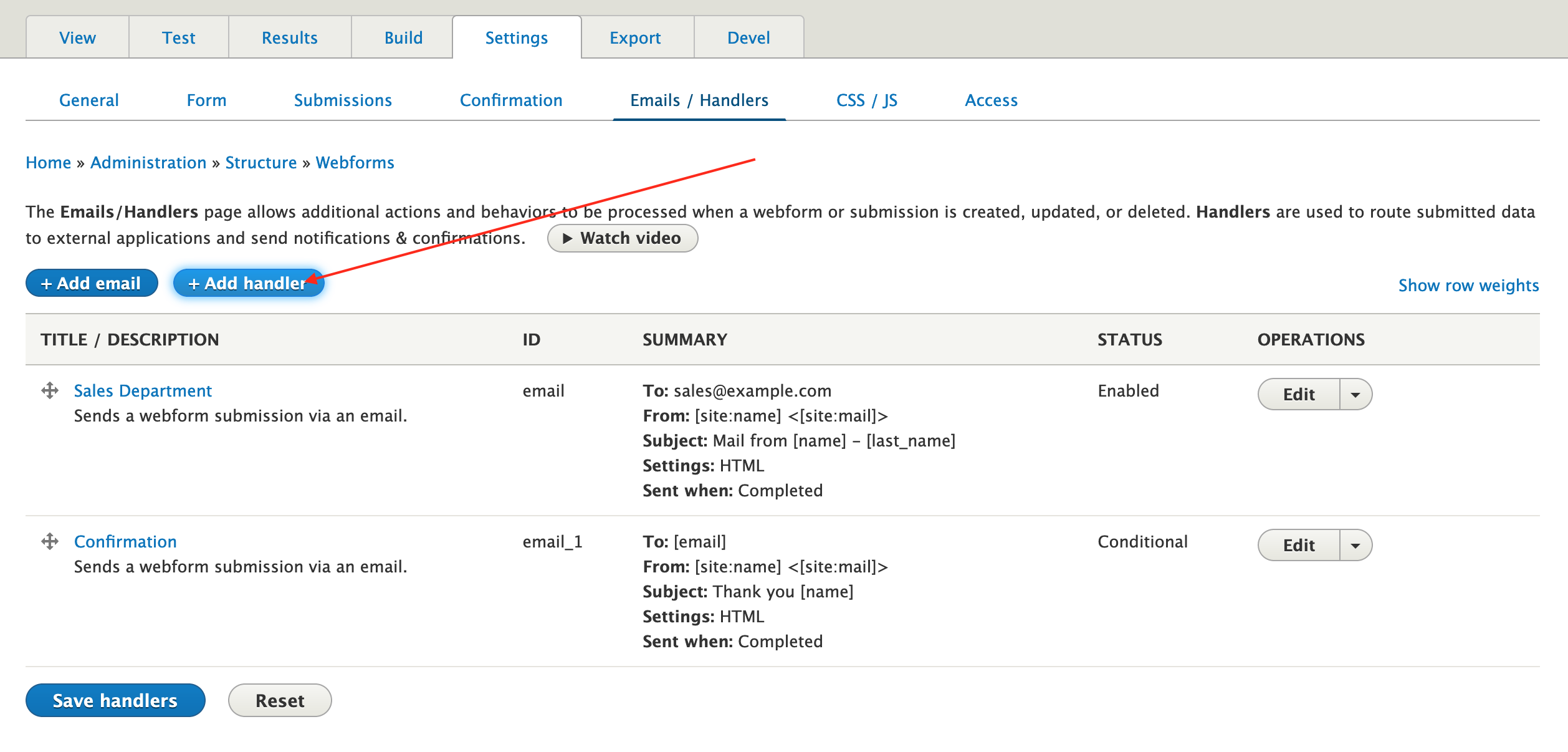The image size is (1568, 752).
Task: Navigate to Structure in breadcrumb
Action: tap(261, 163)
